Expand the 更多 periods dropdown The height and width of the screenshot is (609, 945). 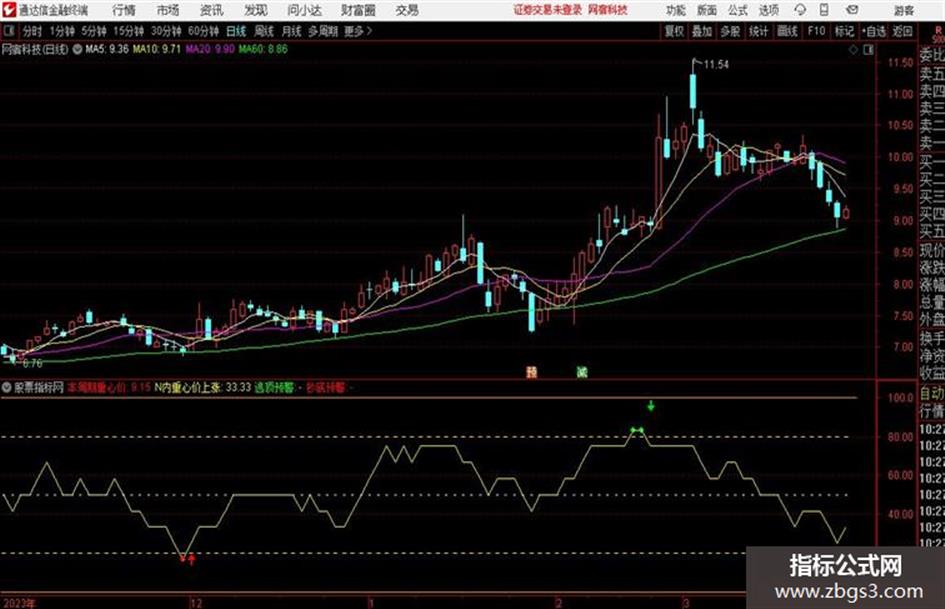tap(358, 31)
